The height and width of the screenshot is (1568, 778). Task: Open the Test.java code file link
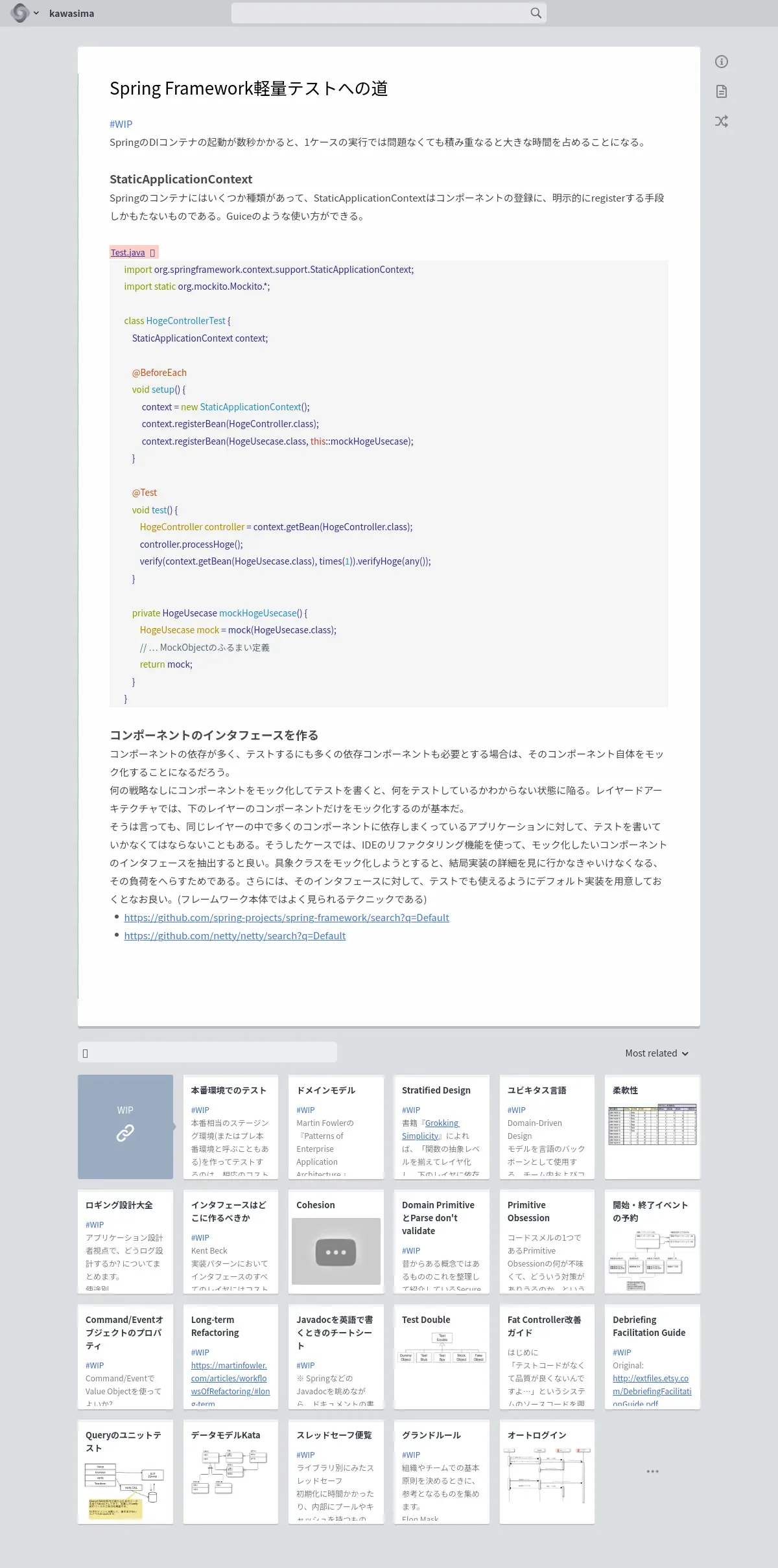[x=128, y=252]
